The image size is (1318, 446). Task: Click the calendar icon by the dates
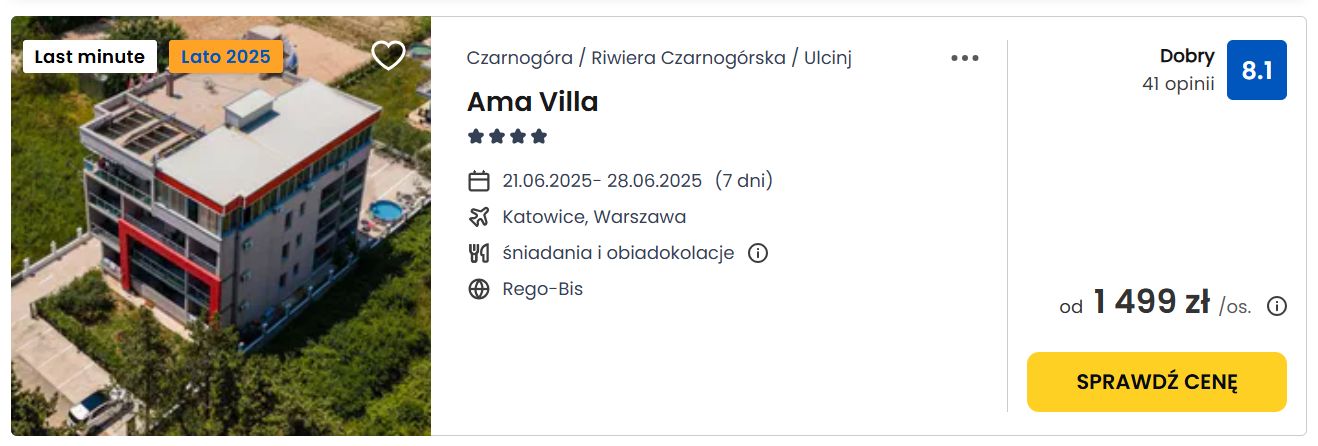tap(479, 181)
